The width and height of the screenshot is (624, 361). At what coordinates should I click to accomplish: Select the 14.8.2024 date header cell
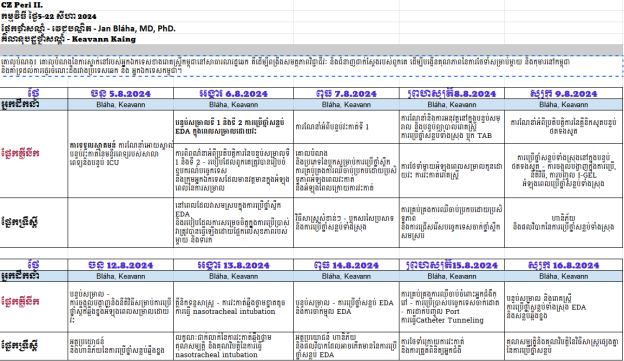(346, 265)
